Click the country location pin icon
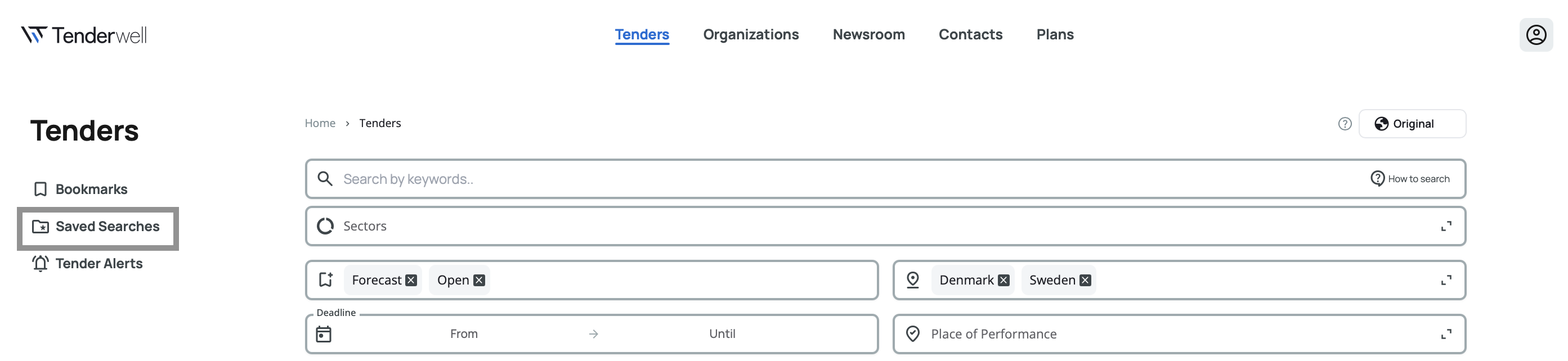Viewport: 1568px width, 361px height. tap(912, 280)
